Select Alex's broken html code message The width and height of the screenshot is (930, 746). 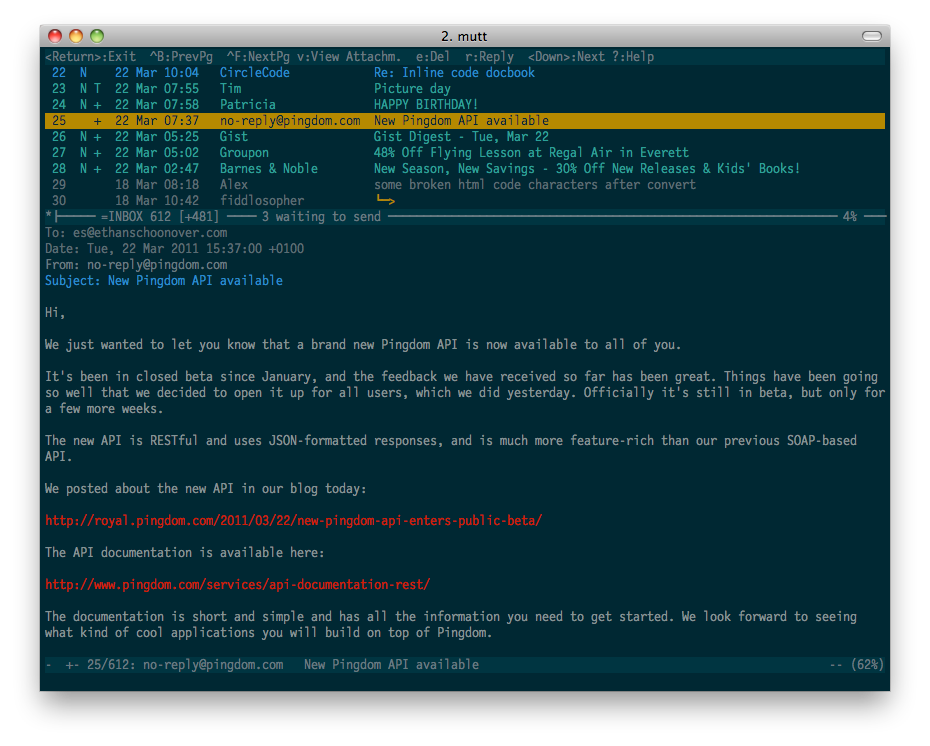(x=534, y=185)
